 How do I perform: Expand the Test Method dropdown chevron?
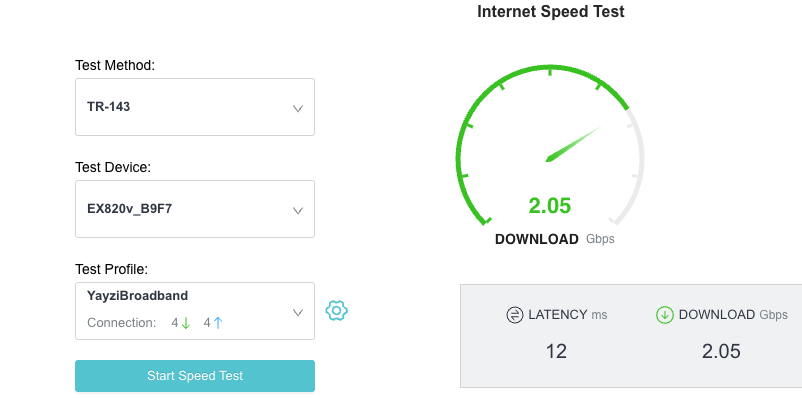pos(298,108)
